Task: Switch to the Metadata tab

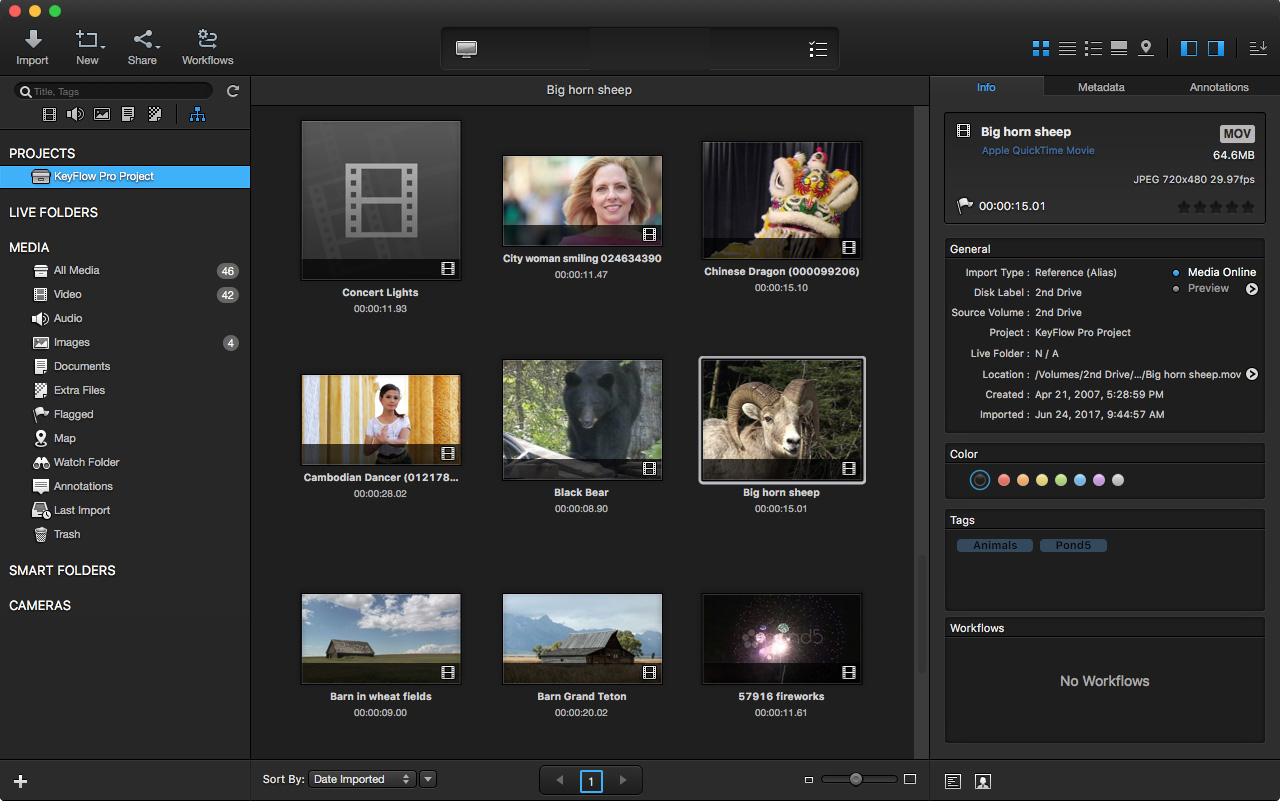Action: [x=1100, y=87]
